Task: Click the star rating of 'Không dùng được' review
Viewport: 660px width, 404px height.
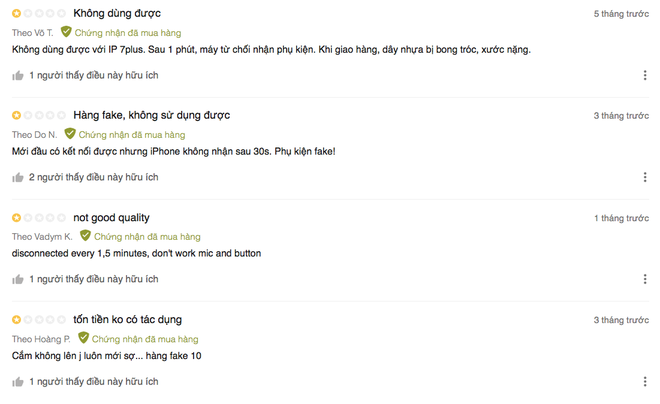Action: [x=38, y=14]
